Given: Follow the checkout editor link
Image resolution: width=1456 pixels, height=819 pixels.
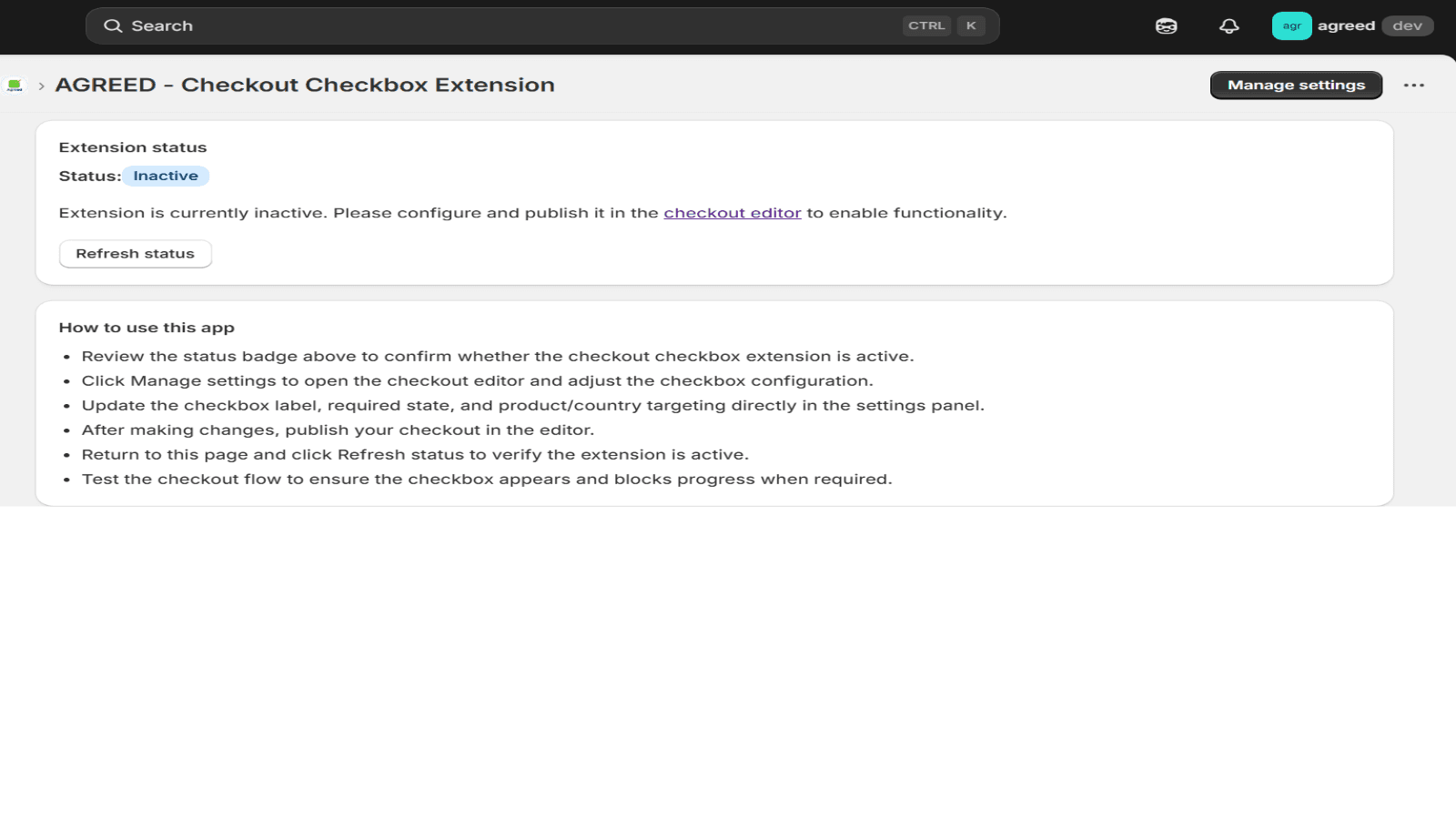Looking at the screenshot, I should pos(733,213).
